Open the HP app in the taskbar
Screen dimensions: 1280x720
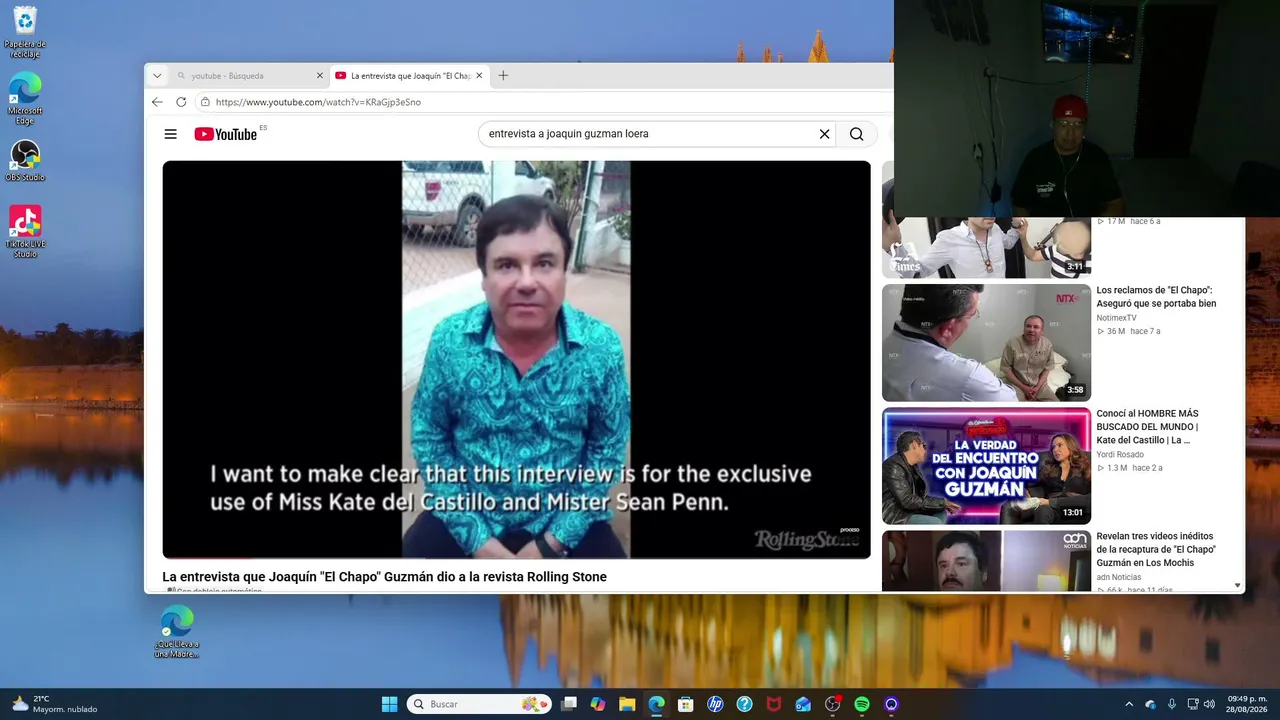pos(715,704)
